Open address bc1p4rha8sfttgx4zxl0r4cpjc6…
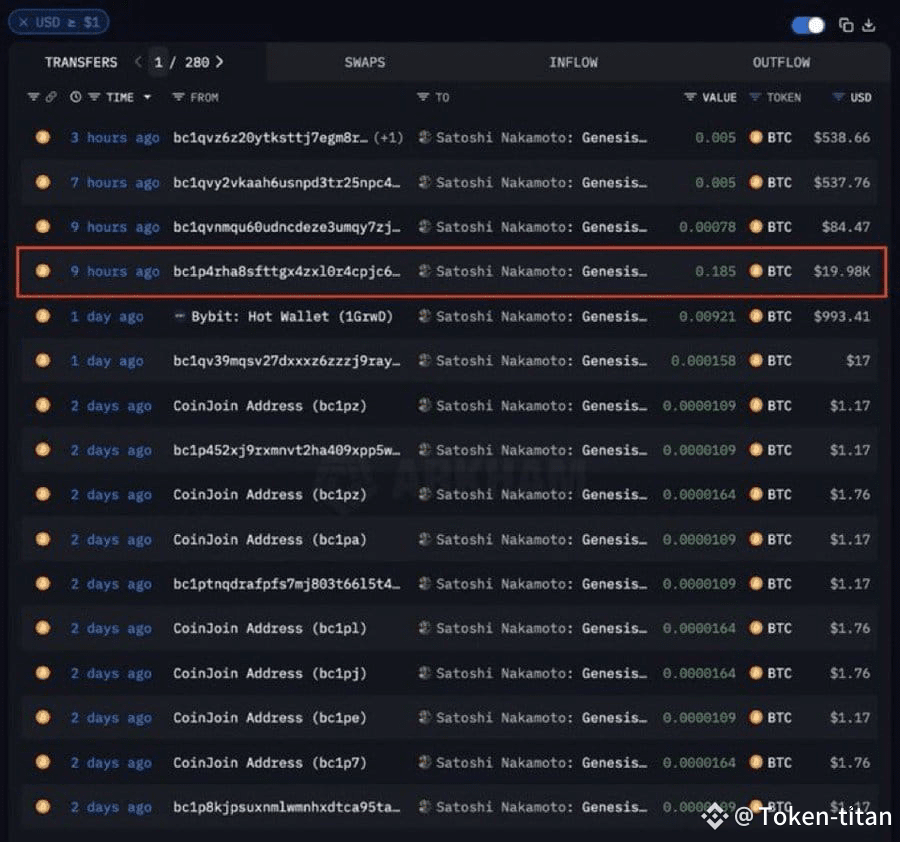Viewport: 900px width, 842px height. coord(286,271)
